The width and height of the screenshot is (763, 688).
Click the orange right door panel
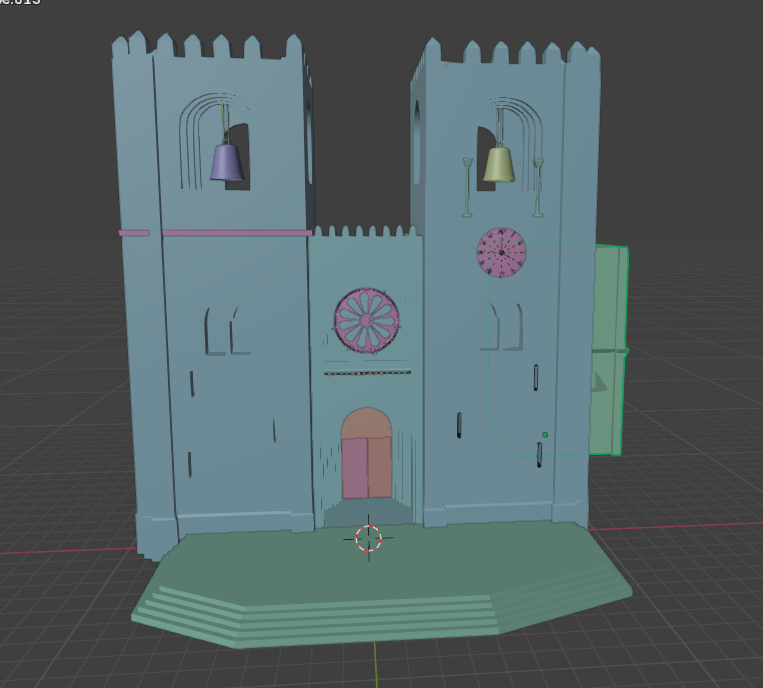point(380,466)
